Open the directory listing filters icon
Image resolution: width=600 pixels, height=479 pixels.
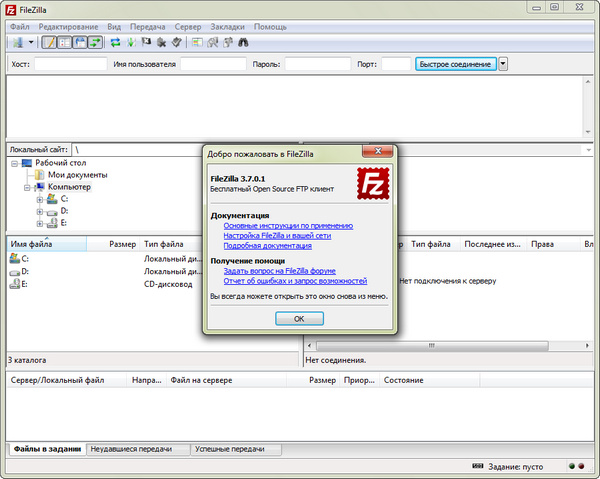click(x=196, y=43)
